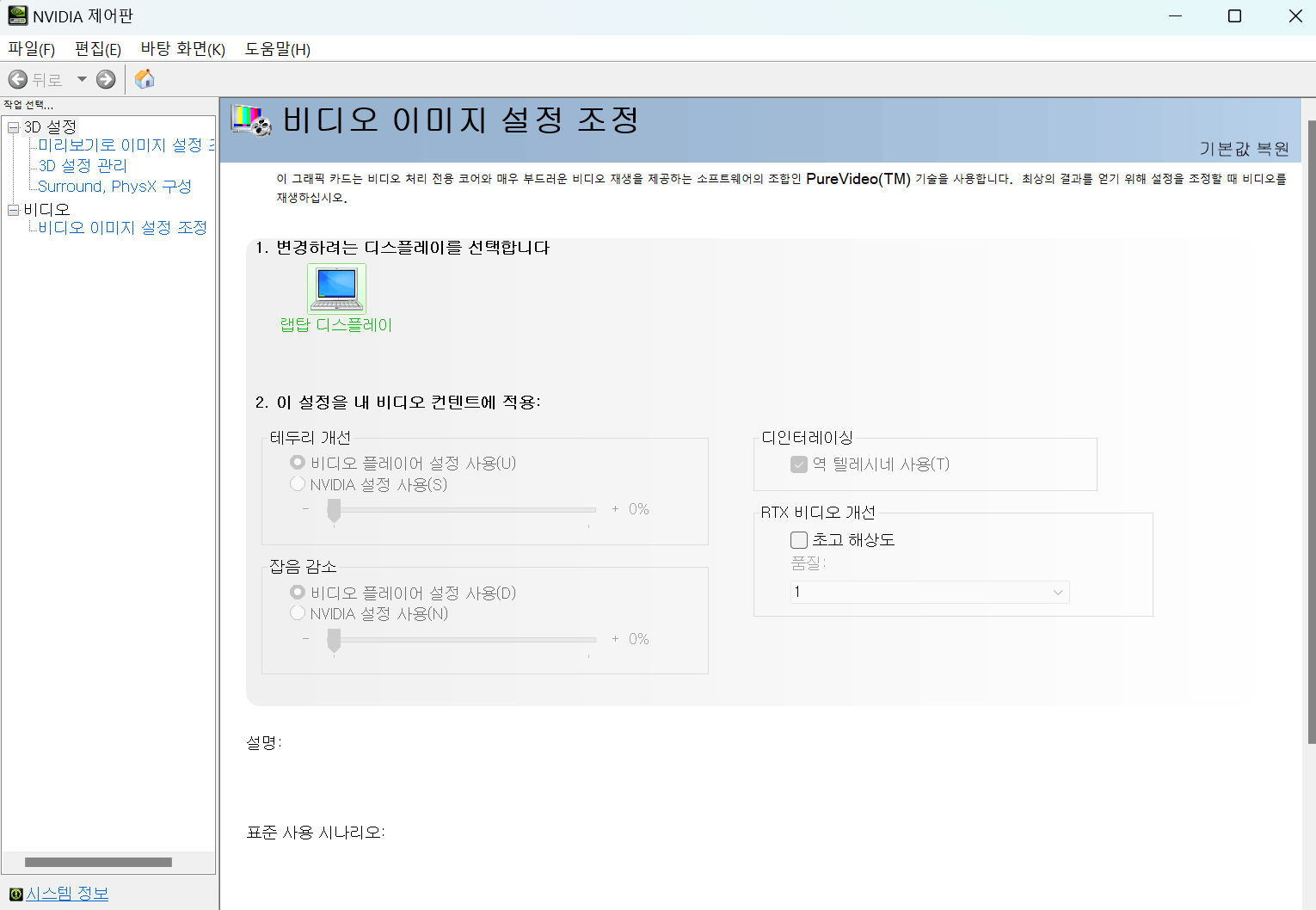Open the 파일(F) menu
This screenshot has height=910, width=1316.
32,49
